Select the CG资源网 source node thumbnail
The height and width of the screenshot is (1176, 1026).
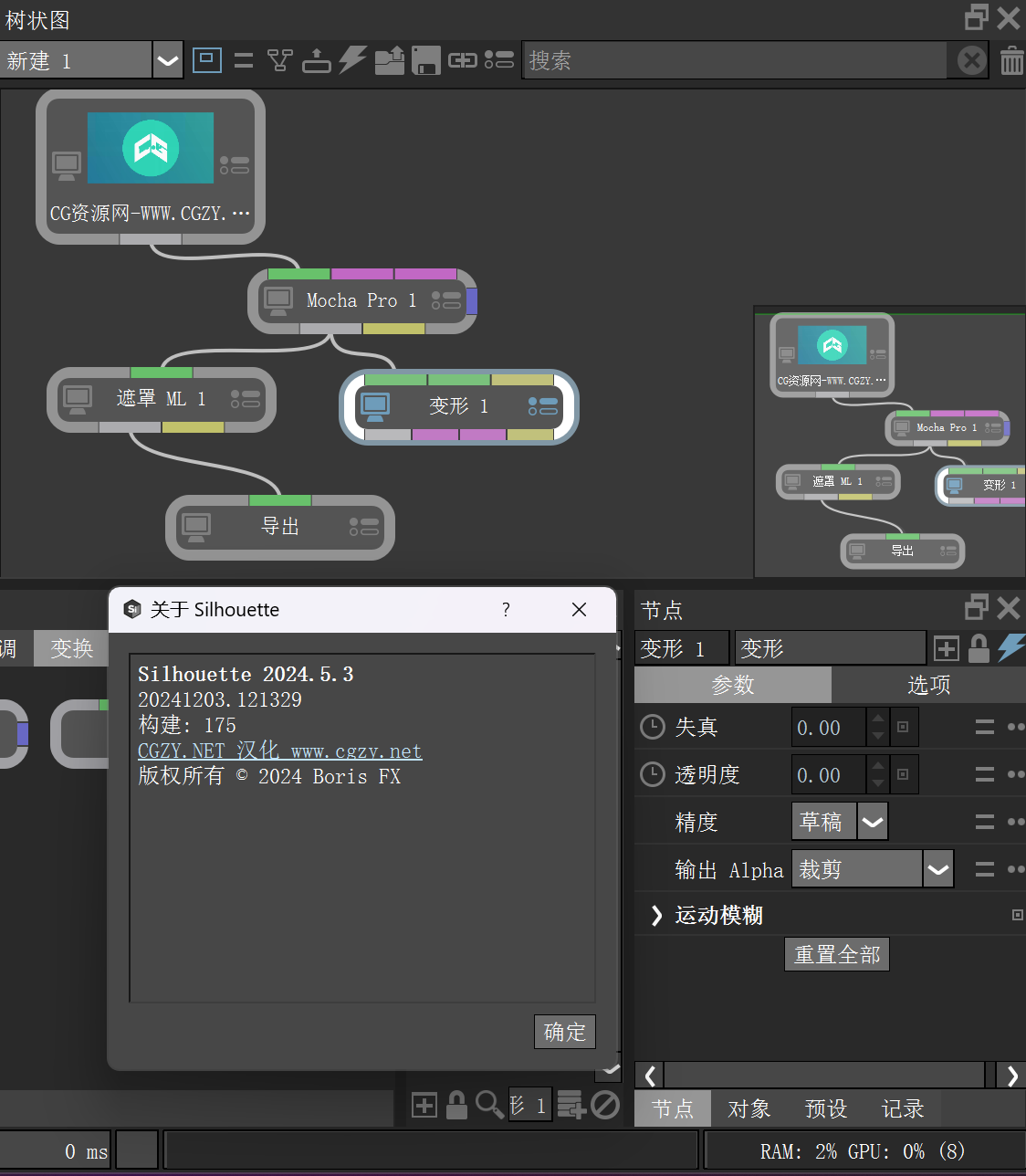point(151,148)
